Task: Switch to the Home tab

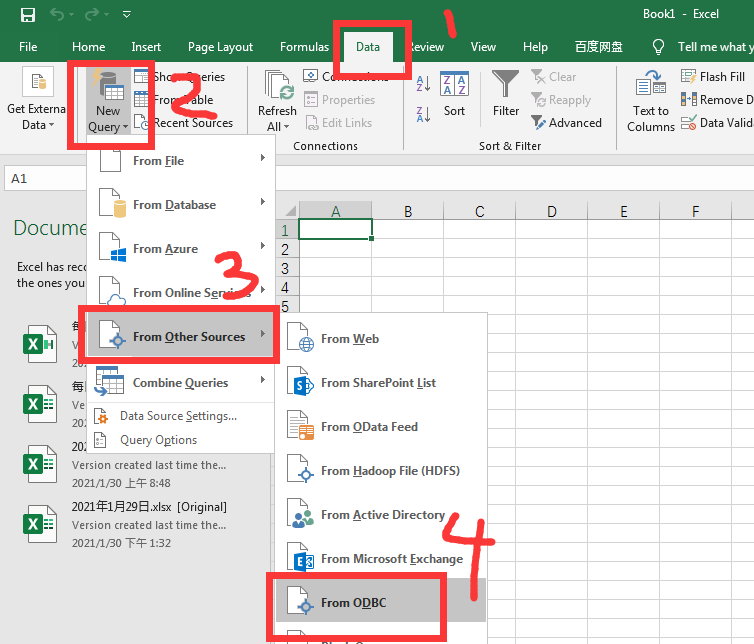Action: (x=88, y=47)
